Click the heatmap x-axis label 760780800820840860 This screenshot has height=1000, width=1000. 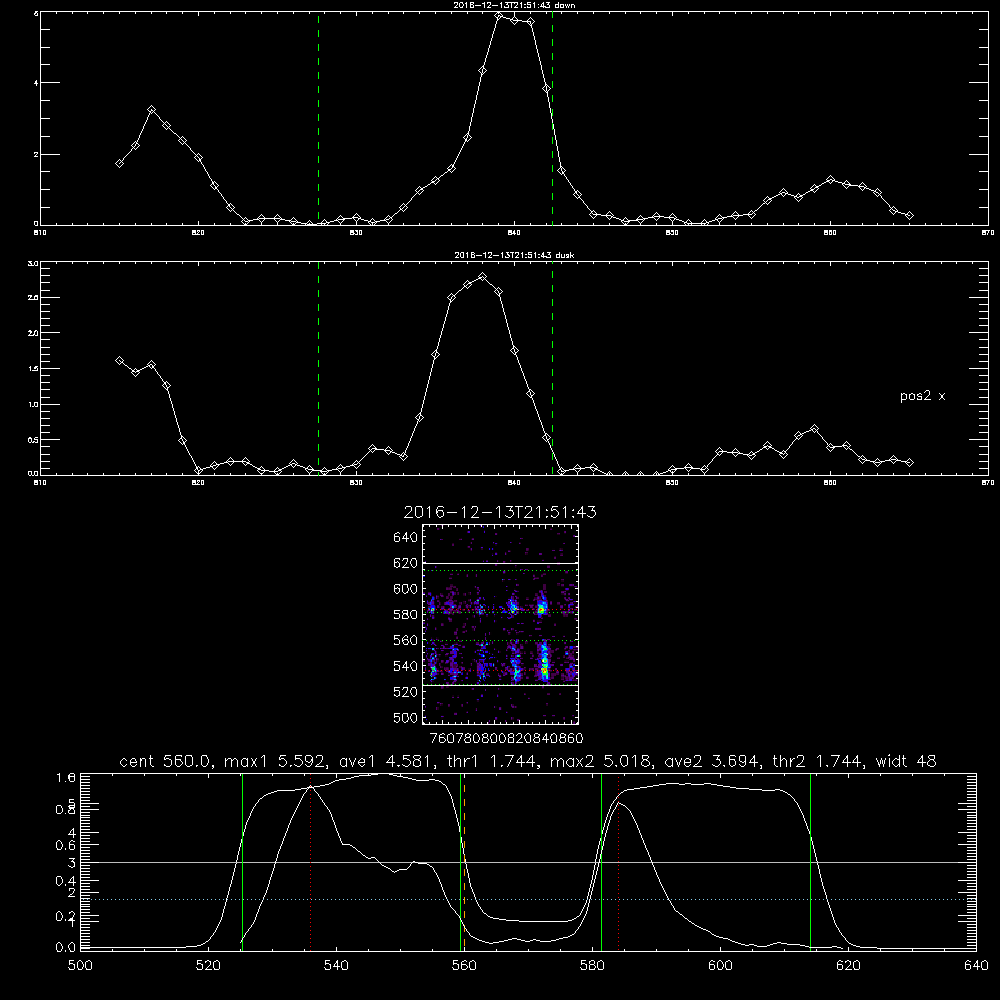click(x=506, y=738)
